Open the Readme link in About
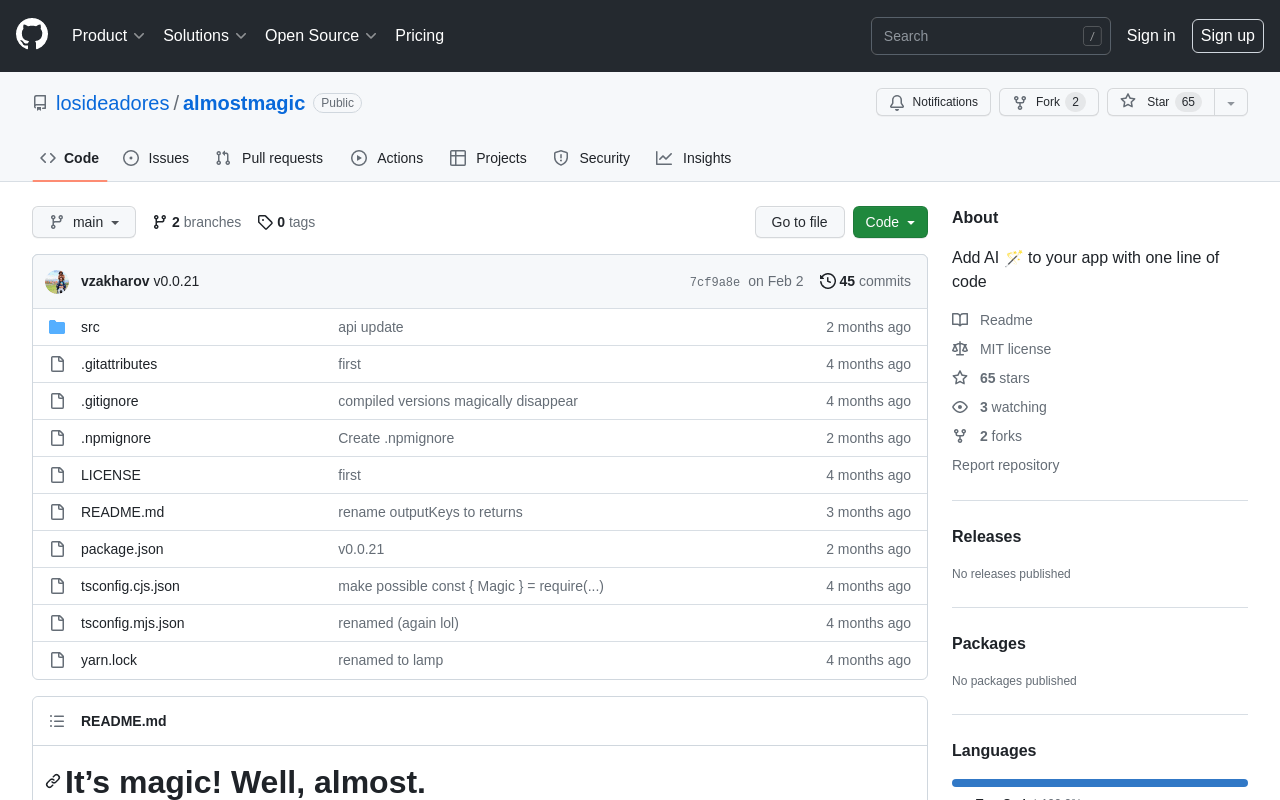 point(992,320)
